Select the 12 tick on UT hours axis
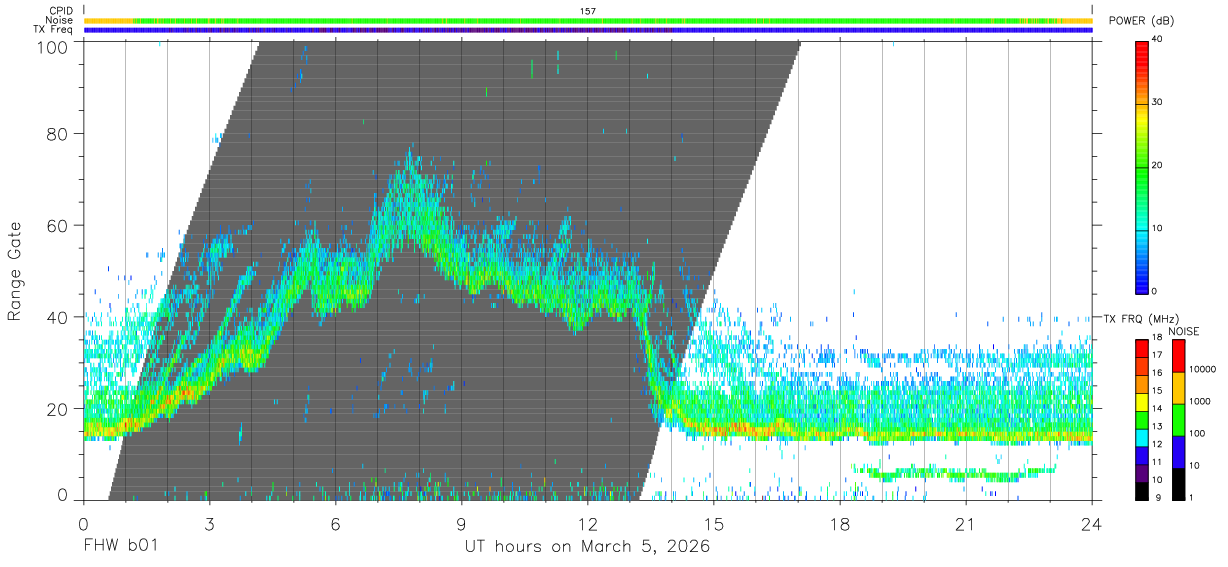This screenshot has width=1228, height=567. point(588,525)
